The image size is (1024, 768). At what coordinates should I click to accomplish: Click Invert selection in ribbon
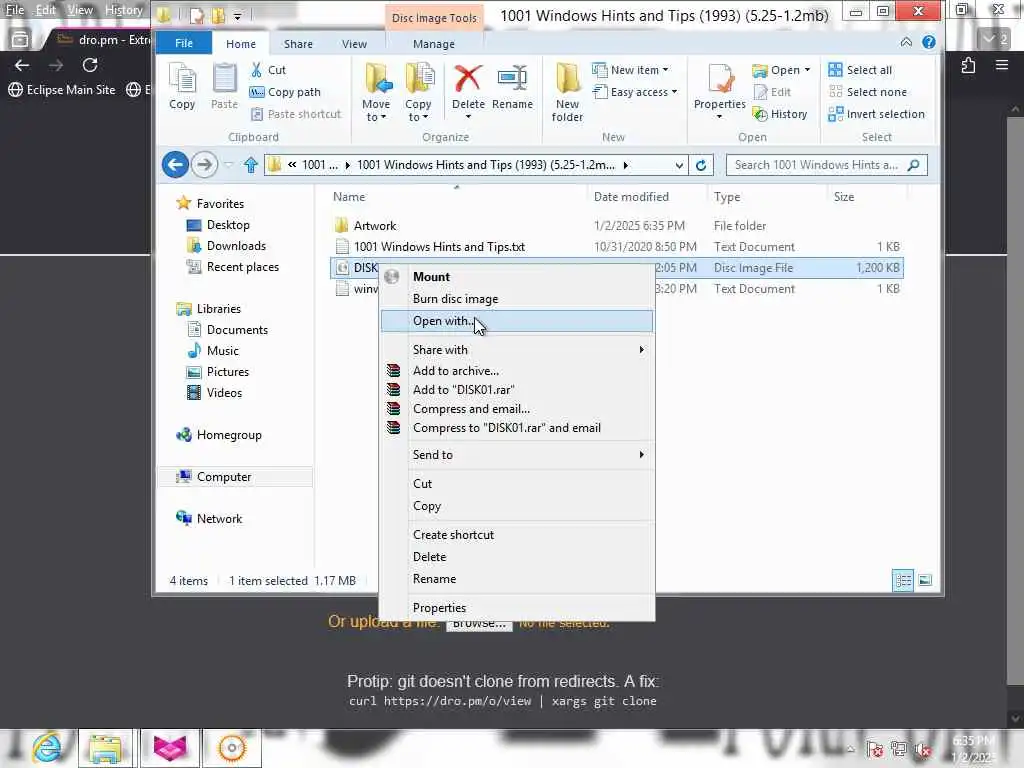[876, 114]
